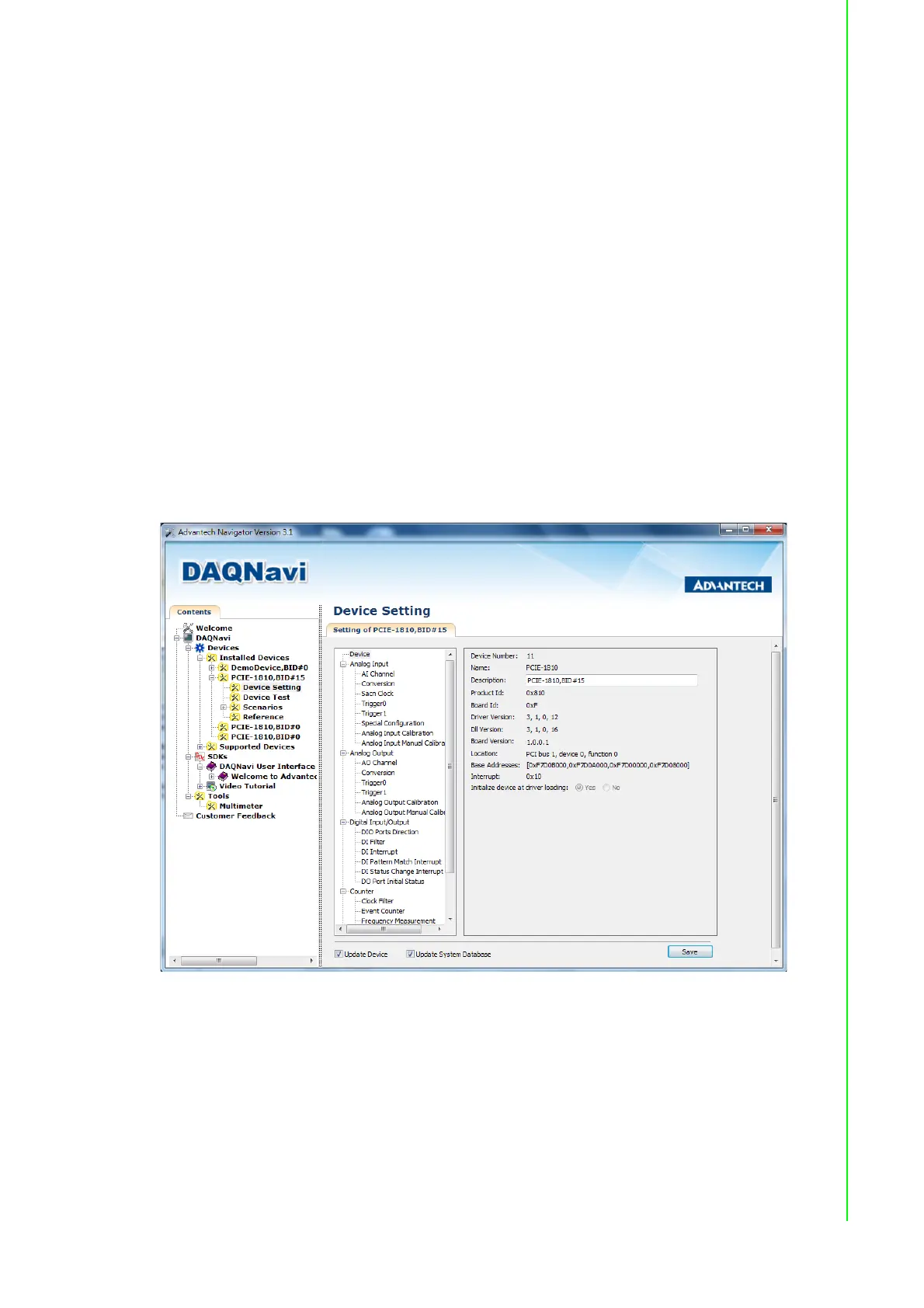Click the purple book icon beside DAQNavi User Interface
924x1308 pixels.
(x=211, y=767)
